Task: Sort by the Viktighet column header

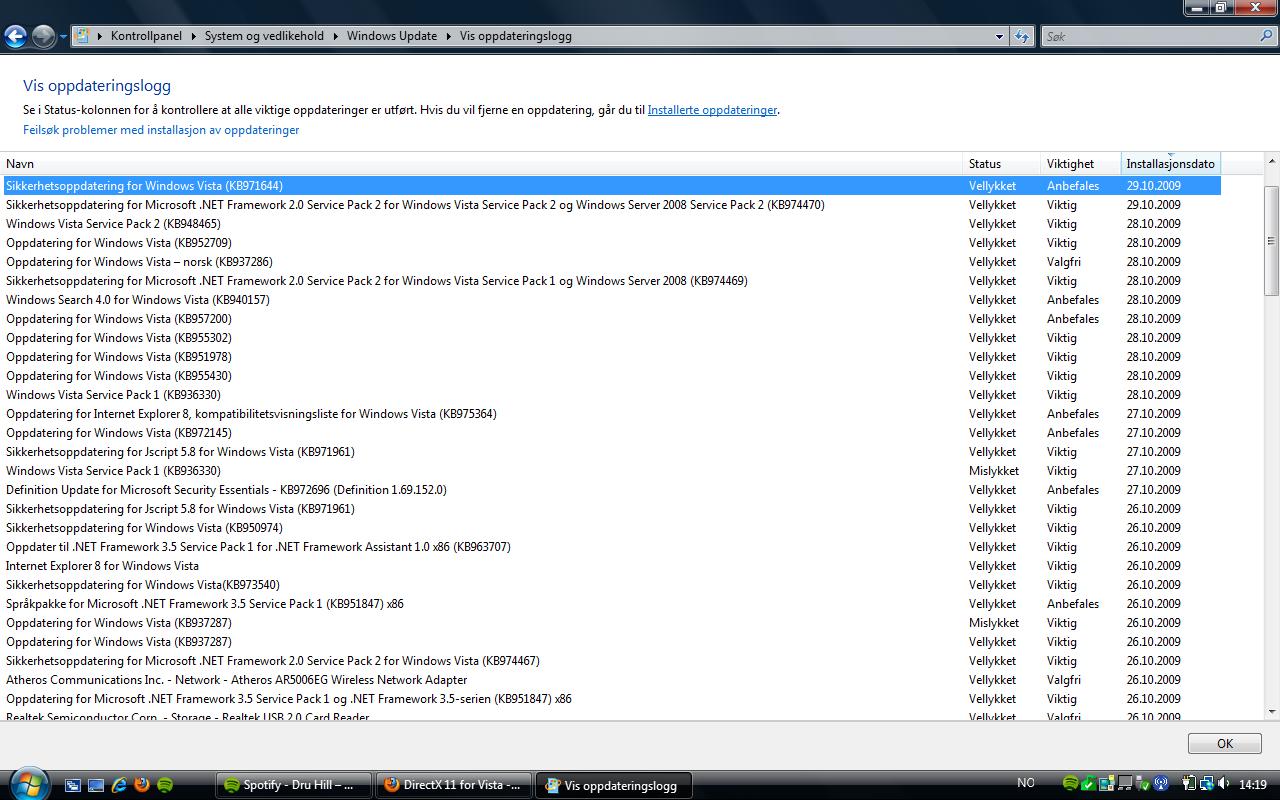Action: (x=1081, y=164)
